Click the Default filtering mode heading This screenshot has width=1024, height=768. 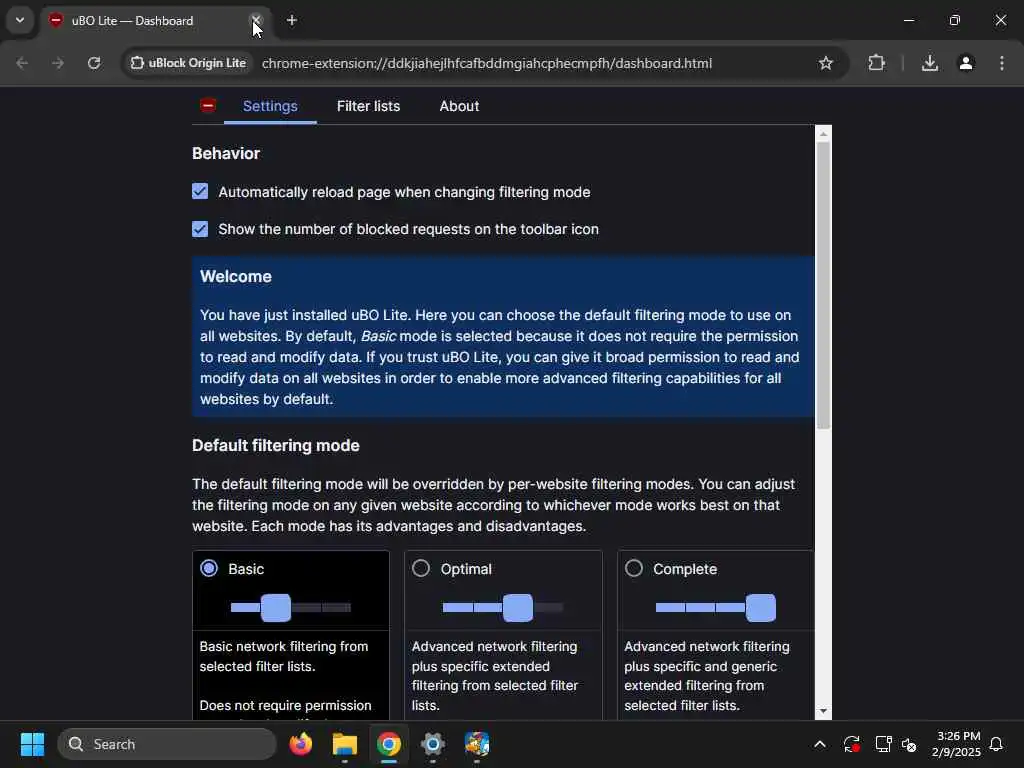[276, 445]
